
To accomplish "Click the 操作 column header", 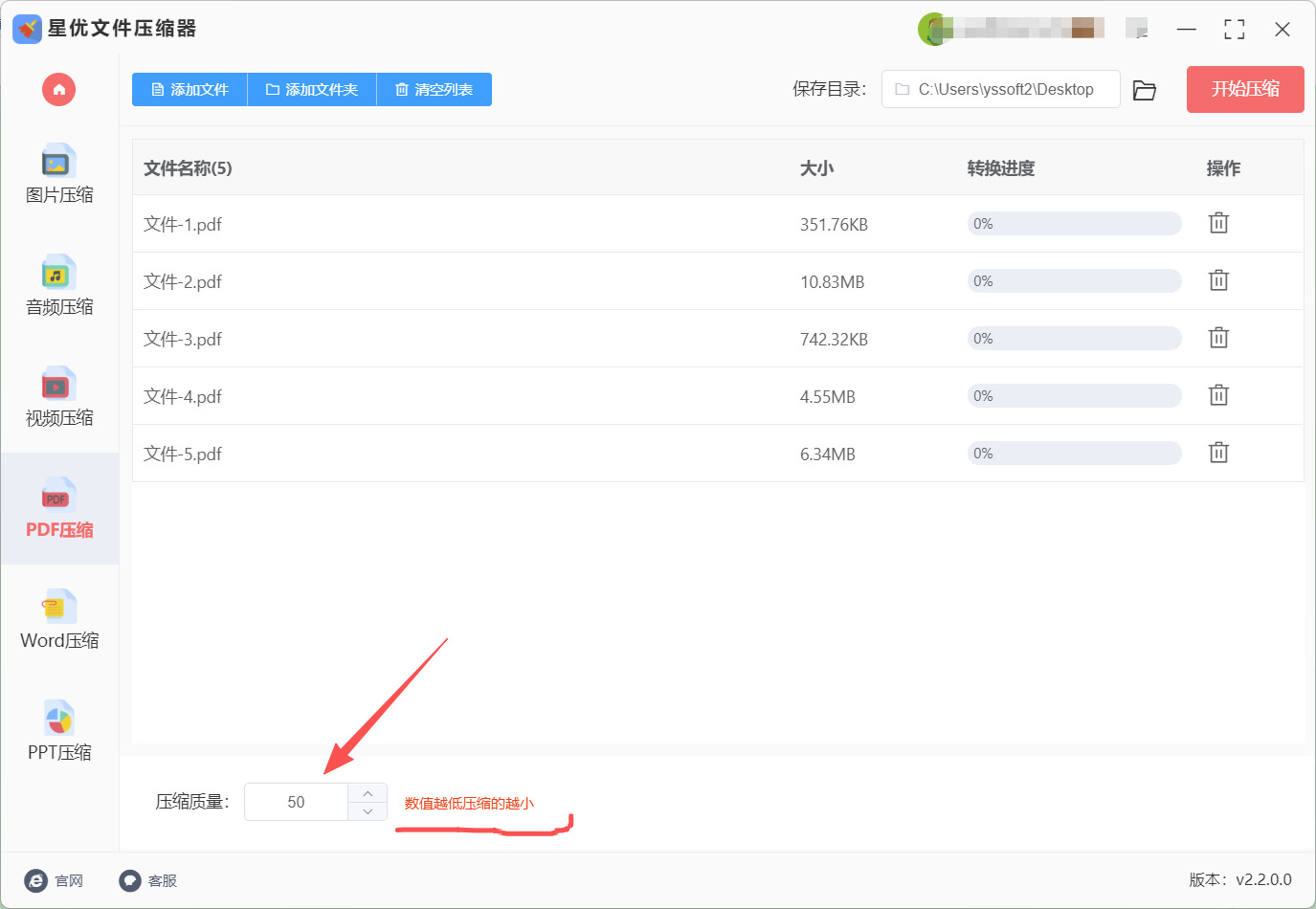I will (1223, 168).
